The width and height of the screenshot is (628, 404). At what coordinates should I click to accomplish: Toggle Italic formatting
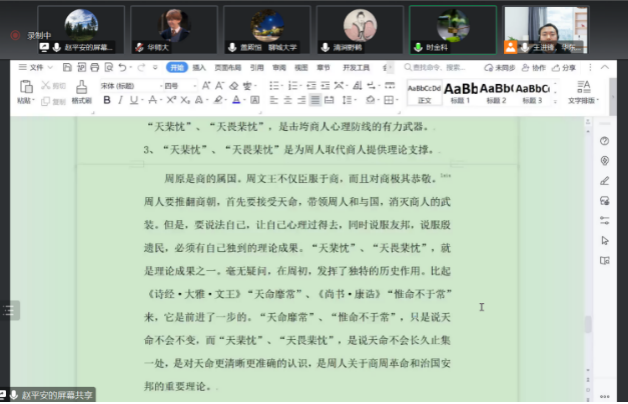click(x=120, y=101)
